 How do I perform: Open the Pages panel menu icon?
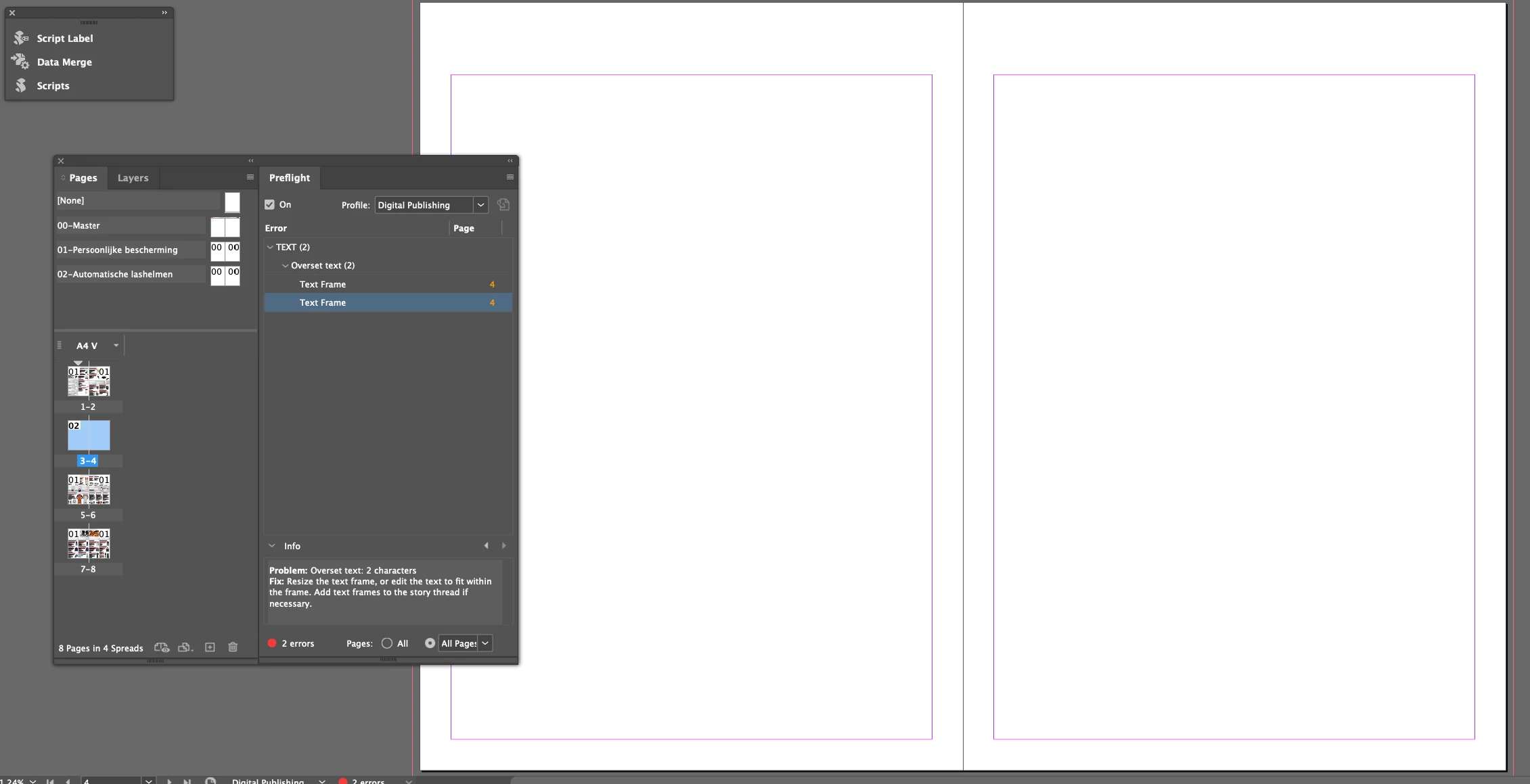coord(250,177)
